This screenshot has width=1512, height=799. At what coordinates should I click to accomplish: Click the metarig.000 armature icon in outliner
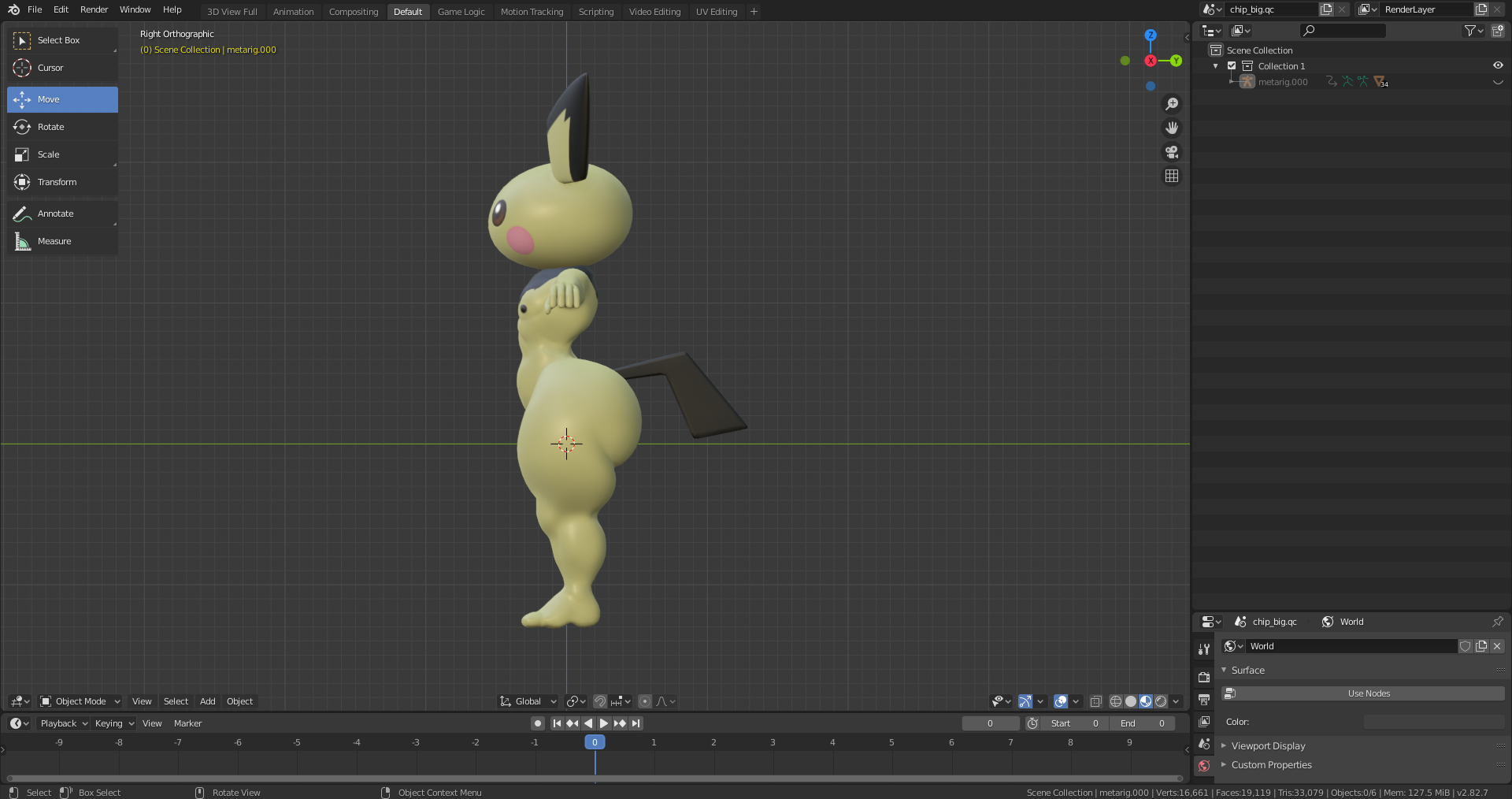tap(1247, 82)
